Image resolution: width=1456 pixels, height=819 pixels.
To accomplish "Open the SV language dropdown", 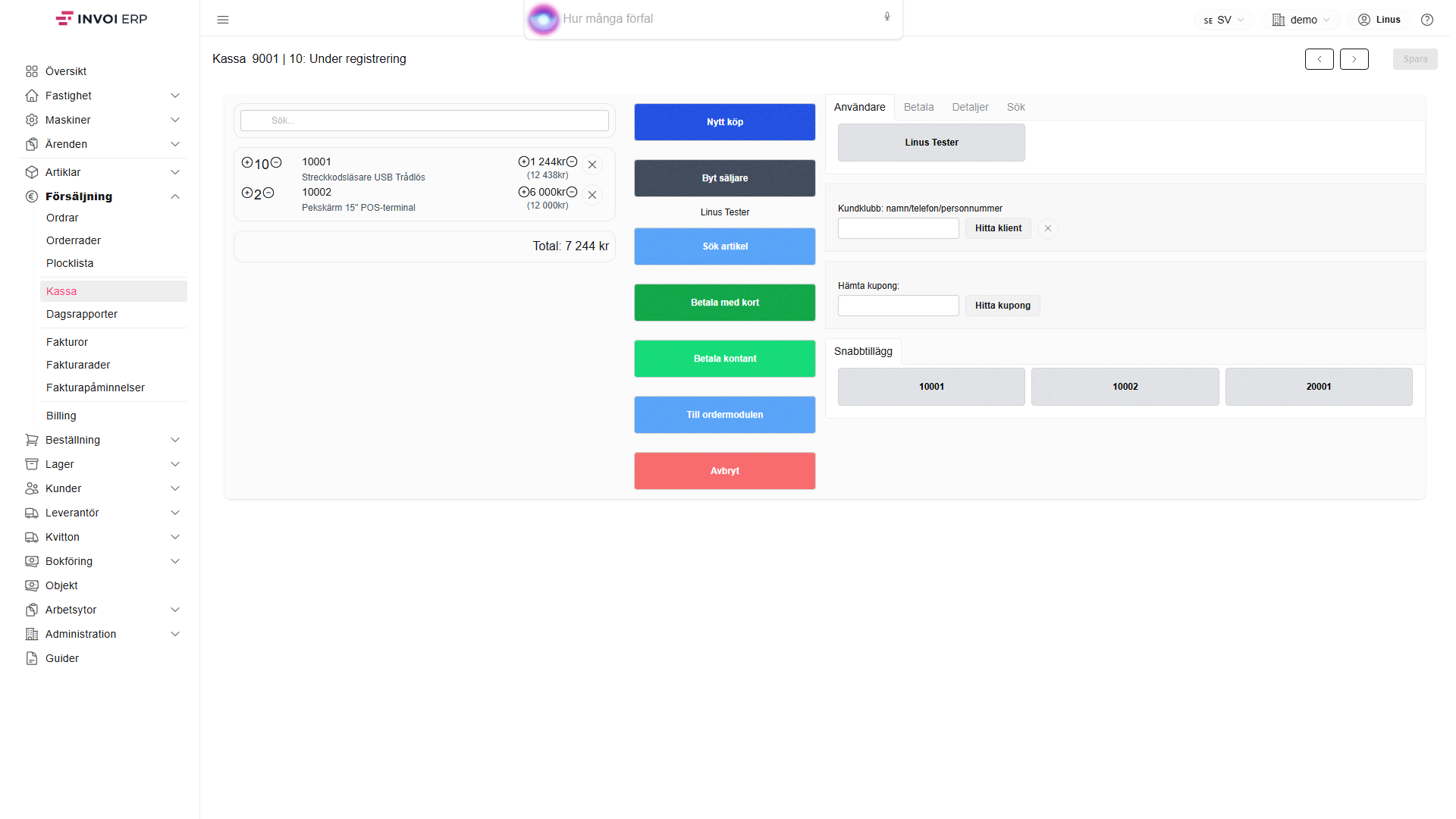I will tap(1224, 20).
